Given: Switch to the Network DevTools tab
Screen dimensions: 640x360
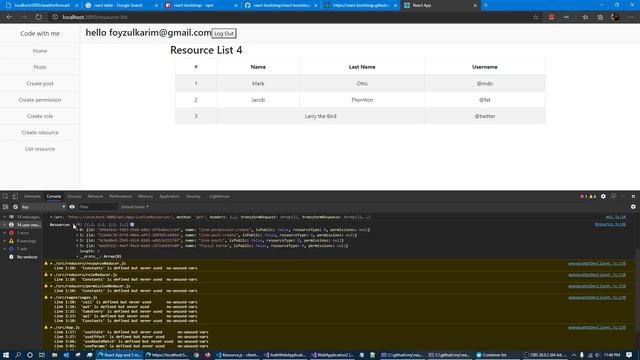Looking at the screenshot, I should tap(95, 196).
